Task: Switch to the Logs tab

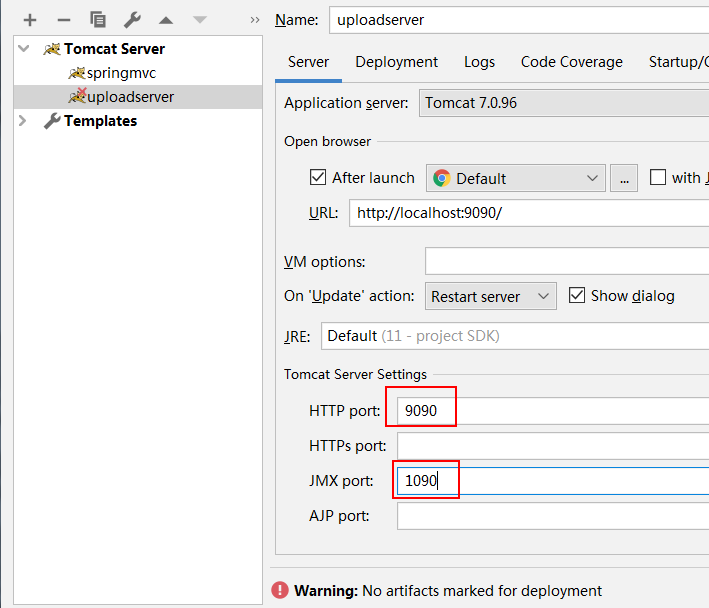Action: pos(479,62)
